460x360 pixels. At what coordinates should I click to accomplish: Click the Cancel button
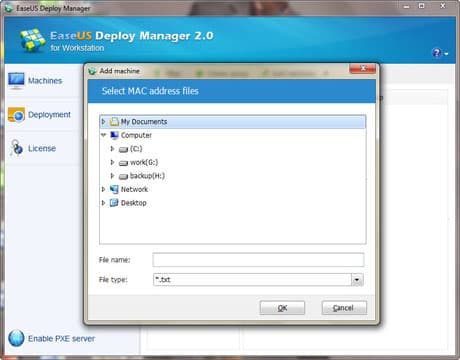(x=344, y=308)
